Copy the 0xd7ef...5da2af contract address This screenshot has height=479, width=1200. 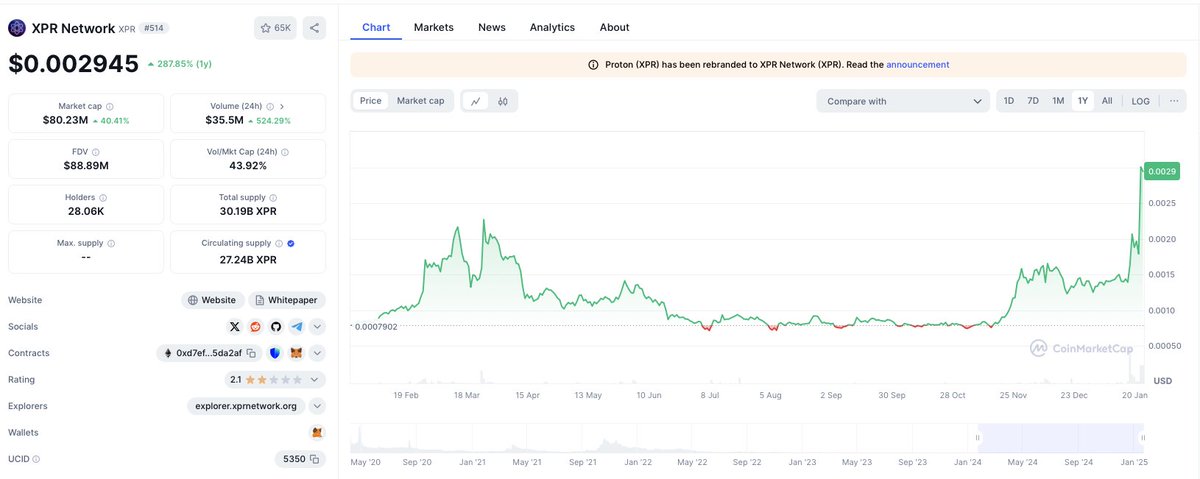pyautogui.click(x=252, y=353)
